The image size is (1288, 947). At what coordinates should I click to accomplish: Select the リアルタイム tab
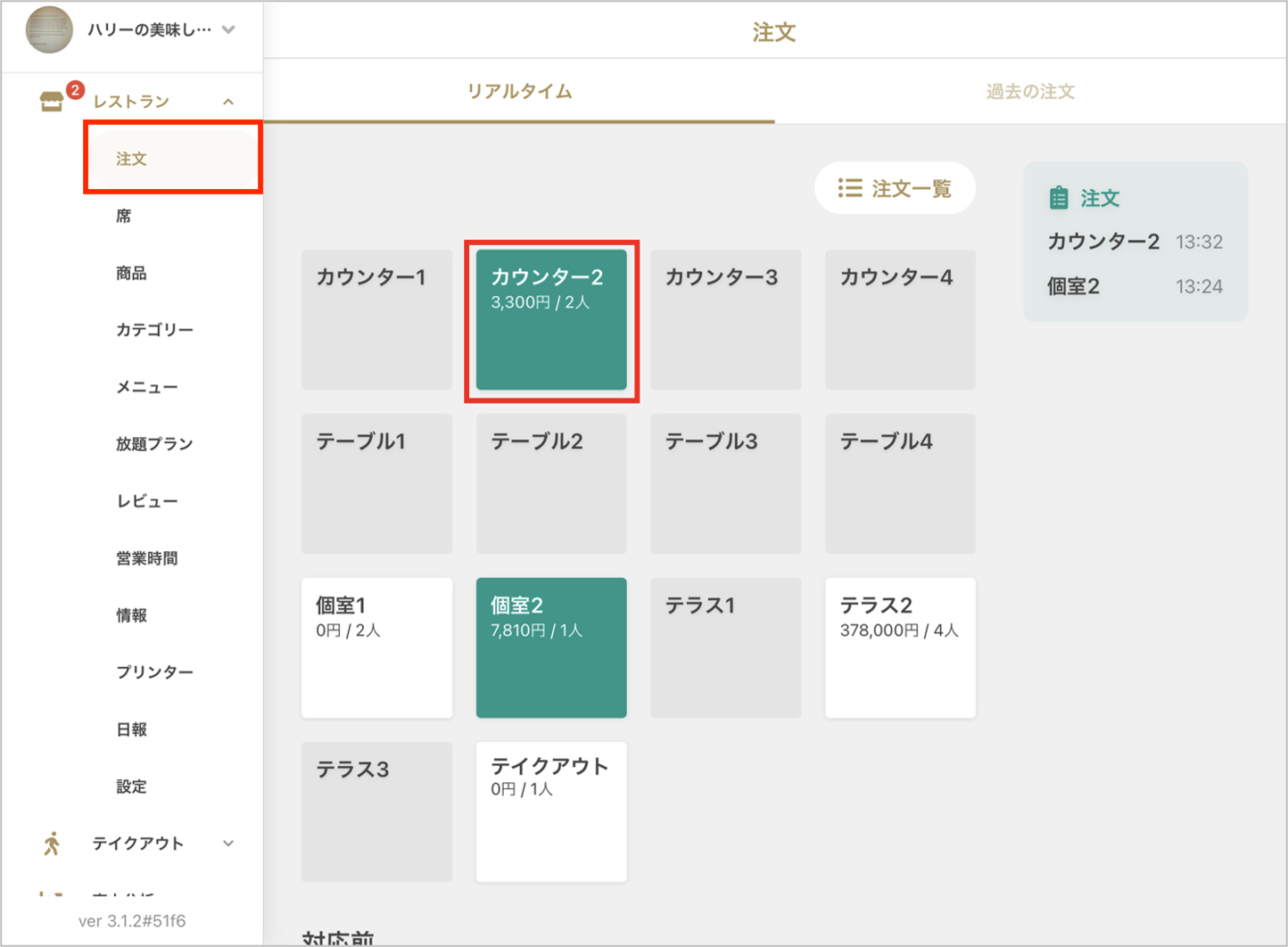519,92
